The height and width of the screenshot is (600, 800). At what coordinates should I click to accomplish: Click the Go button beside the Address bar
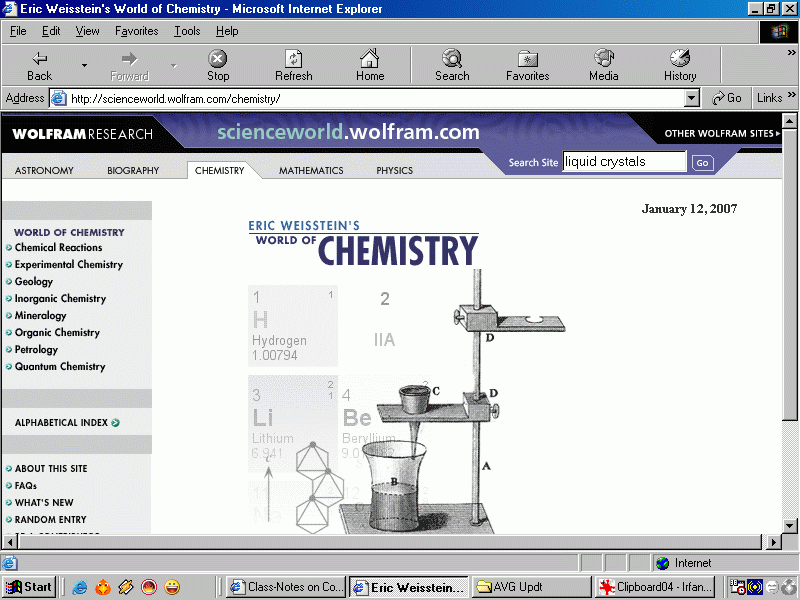tap(727, 98)
